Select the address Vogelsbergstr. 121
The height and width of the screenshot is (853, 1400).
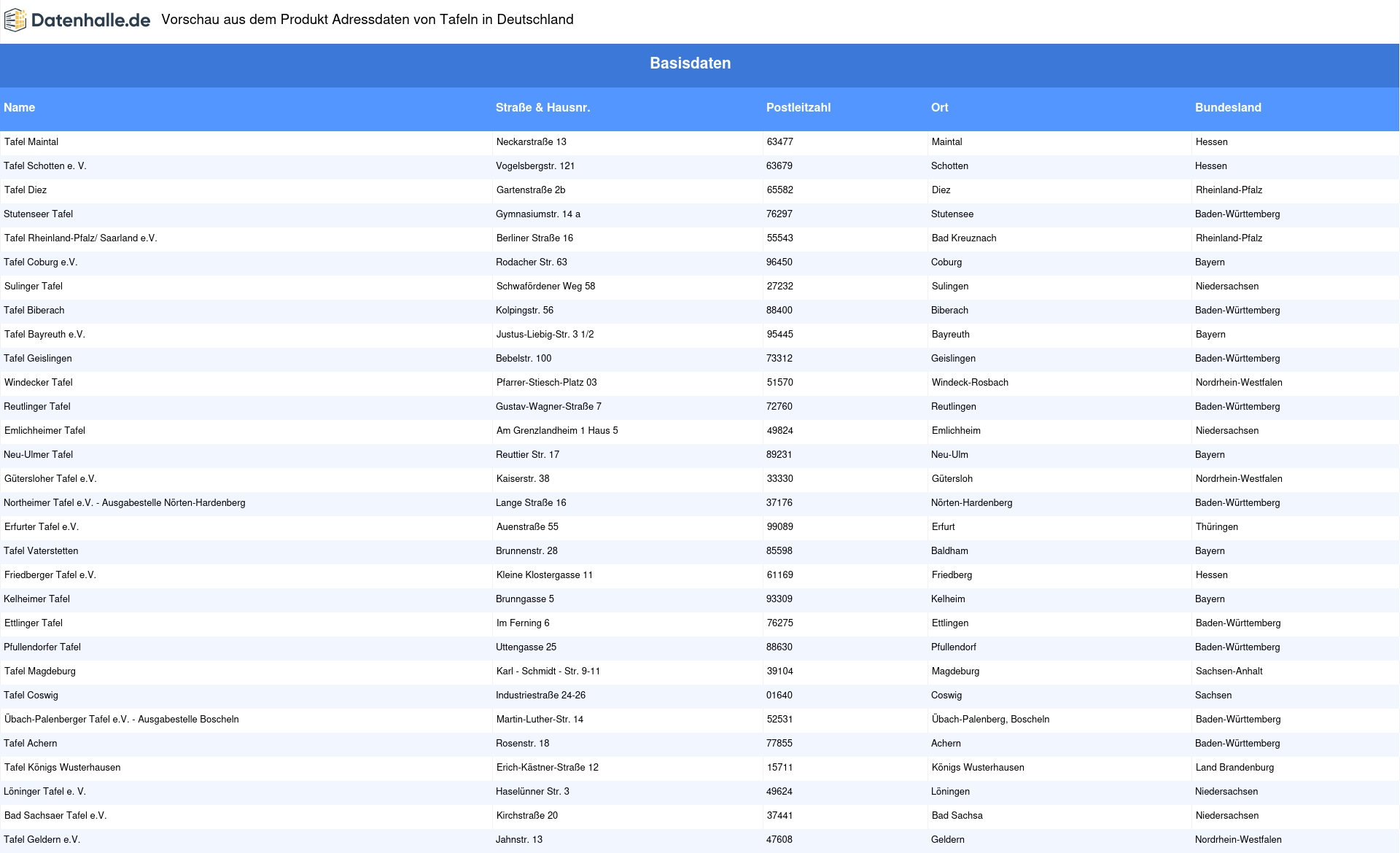(535, 166)
